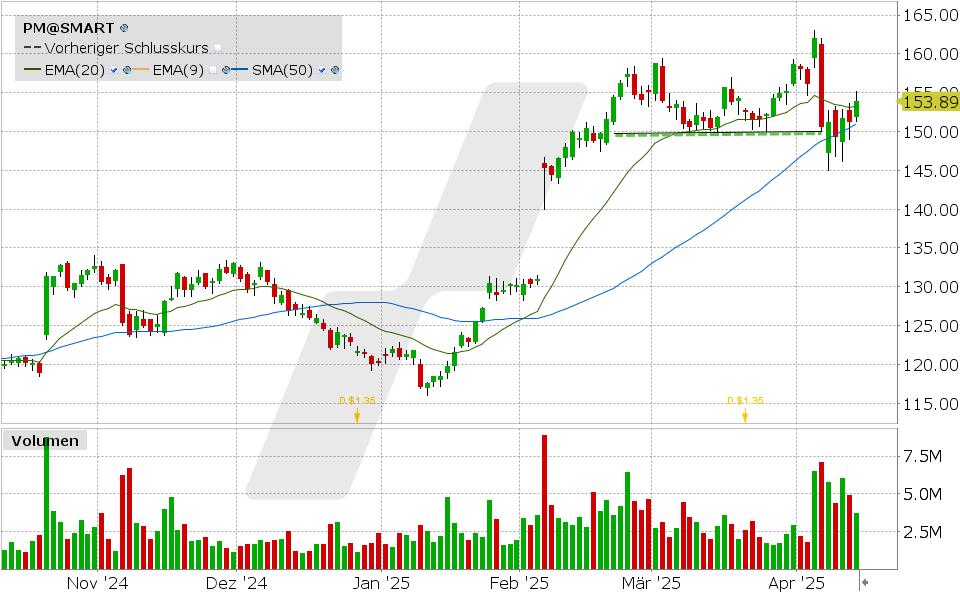
Task: Click the blue SMA(50) line color sample
Action: click(x=239, y=69)
